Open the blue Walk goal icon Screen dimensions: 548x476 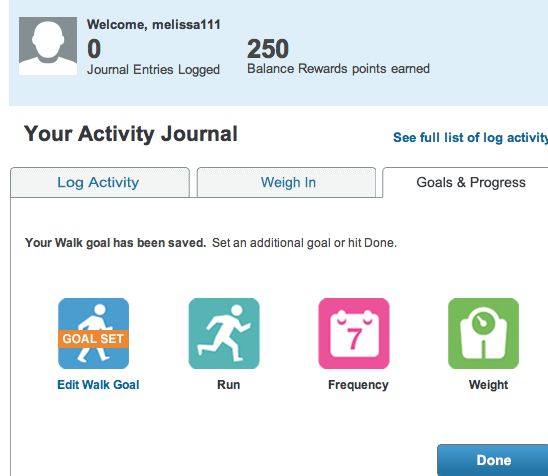pos(93,333)
